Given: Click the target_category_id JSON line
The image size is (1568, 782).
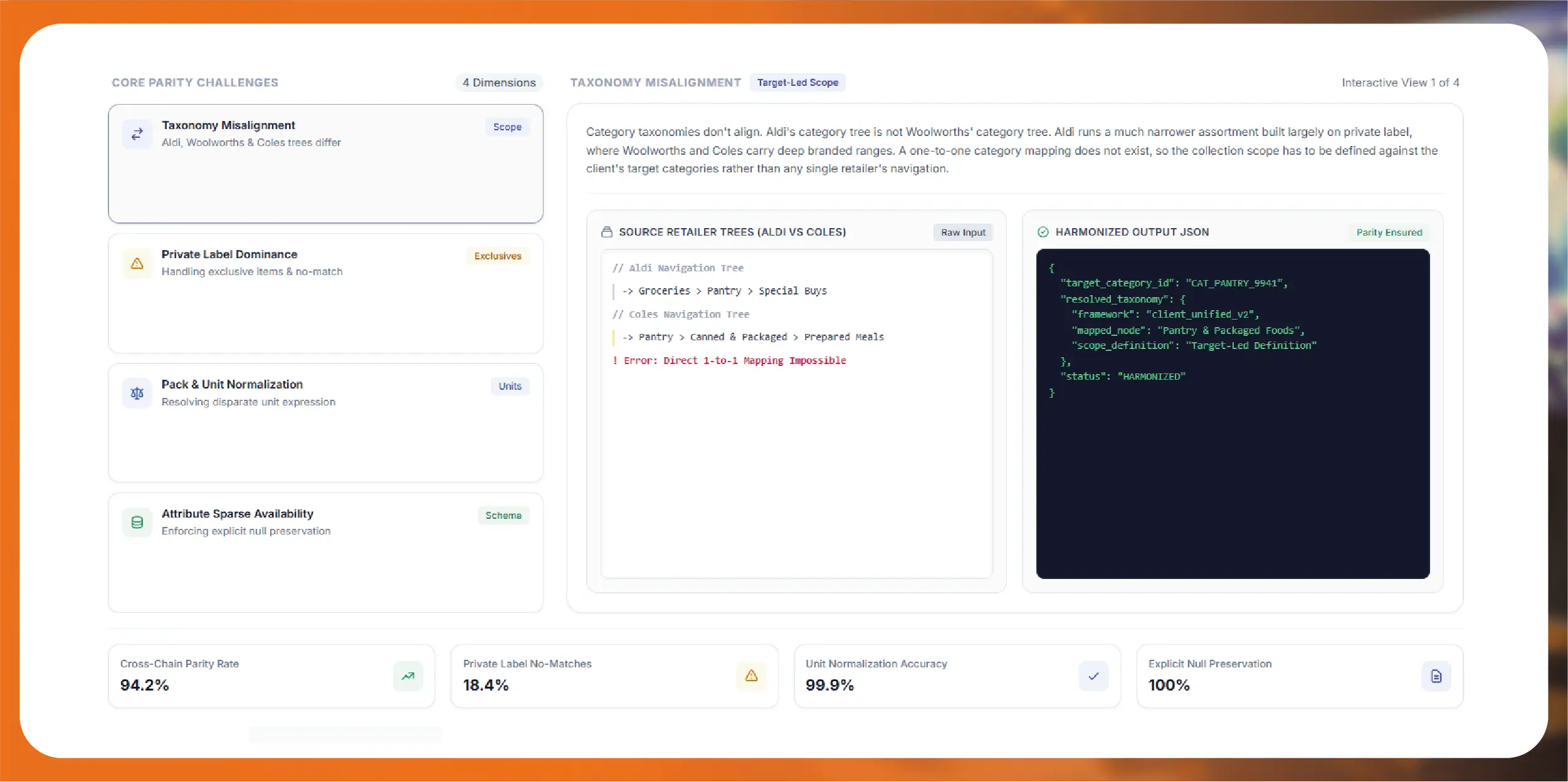Looking at the screenshot, I should tap(1174, 284).
